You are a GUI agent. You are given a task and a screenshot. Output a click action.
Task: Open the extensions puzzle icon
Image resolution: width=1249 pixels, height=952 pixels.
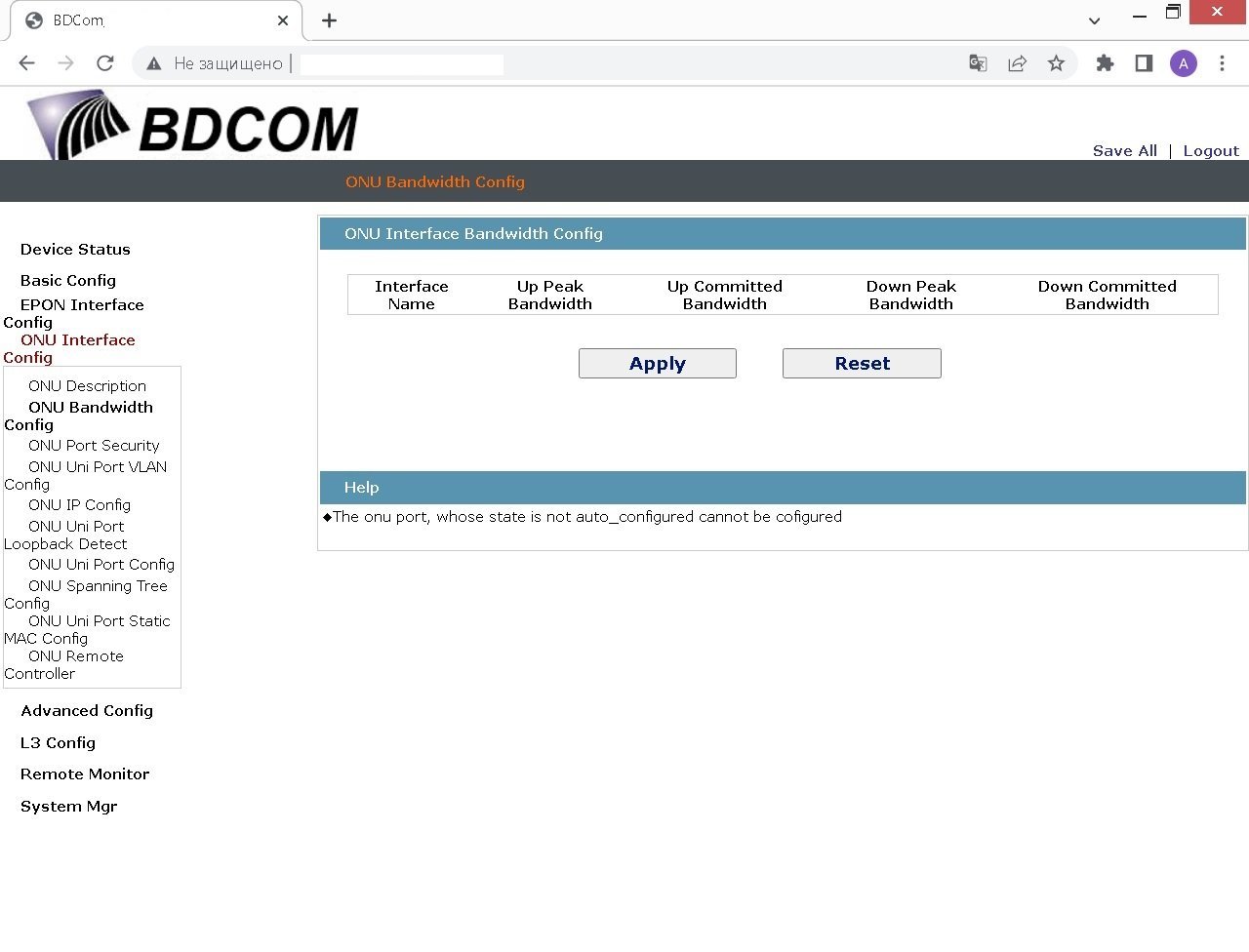tap(1105, 63)
